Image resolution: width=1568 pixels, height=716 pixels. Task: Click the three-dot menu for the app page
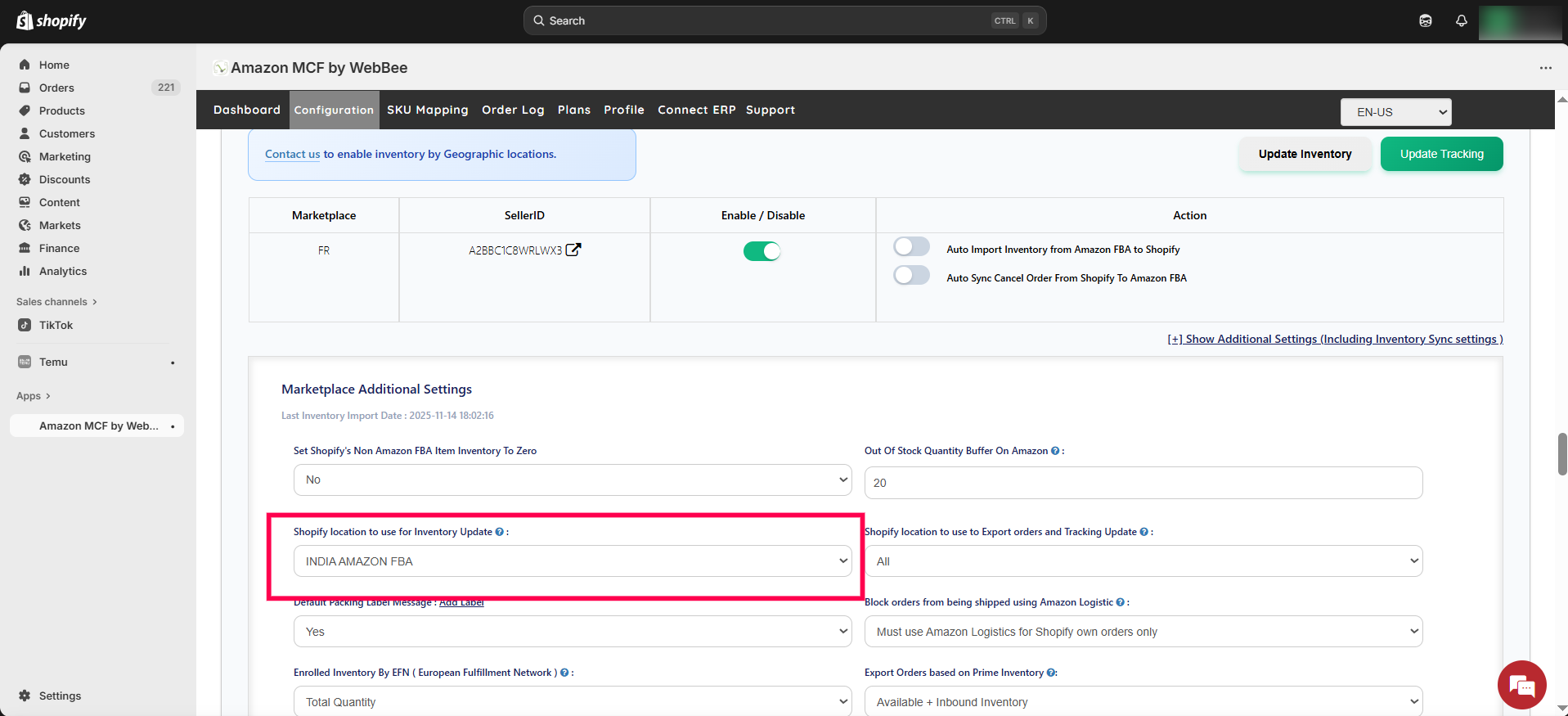(x=1545, y=68)
